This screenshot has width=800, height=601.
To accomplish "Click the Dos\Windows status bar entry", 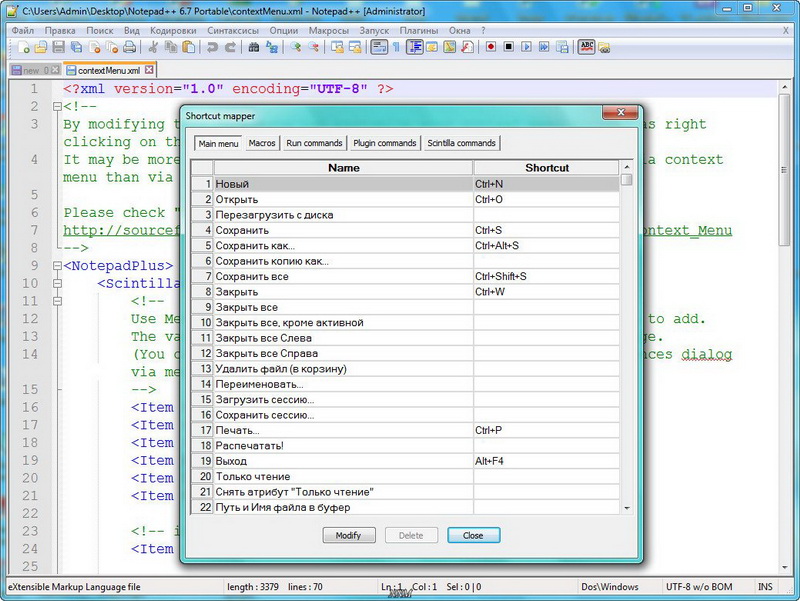I will coord(610,587).
